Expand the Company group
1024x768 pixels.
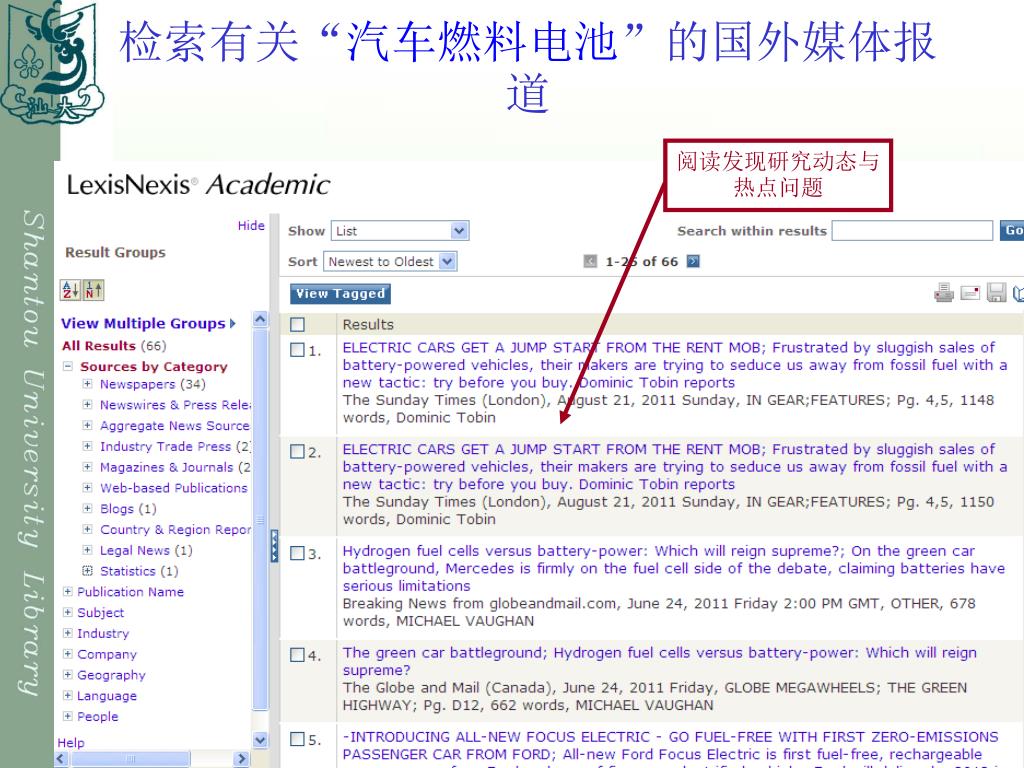pos(67,654)
